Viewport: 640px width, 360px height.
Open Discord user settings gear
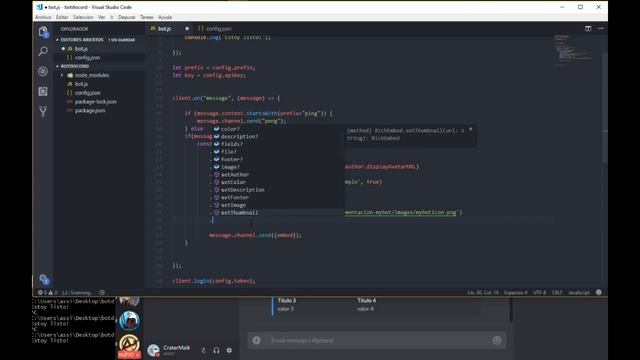[229, 350]
